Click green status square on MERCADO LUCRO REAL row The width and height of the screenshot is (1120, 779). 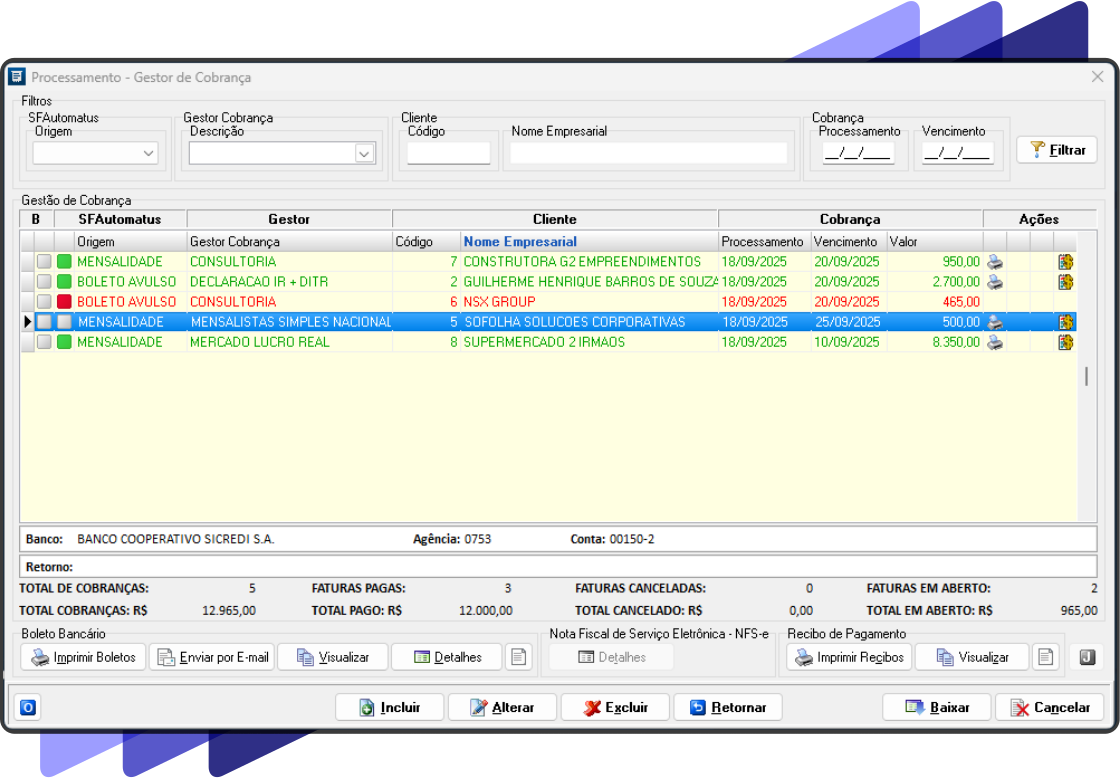64,342
